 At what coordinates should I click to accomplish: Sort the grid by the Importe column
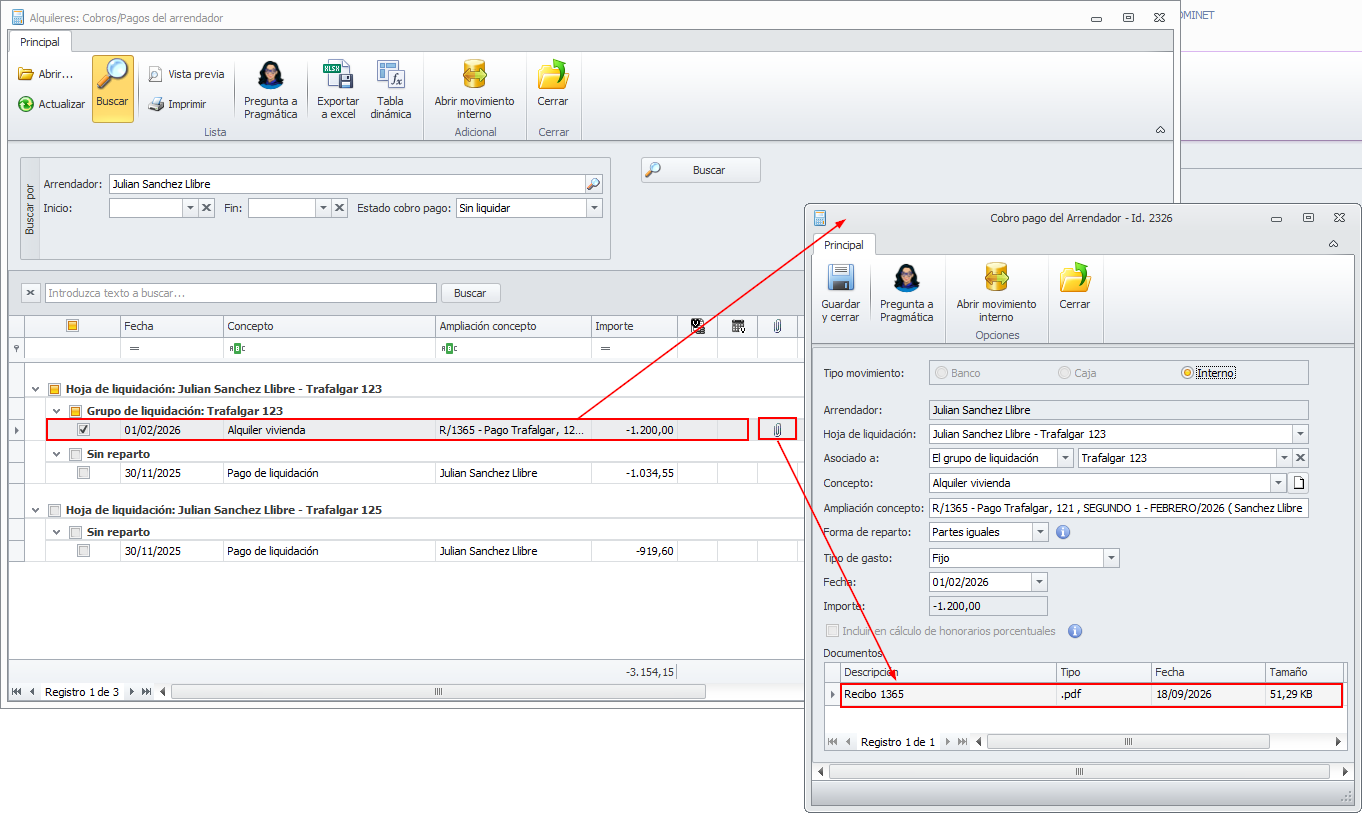tap(634, 326)
